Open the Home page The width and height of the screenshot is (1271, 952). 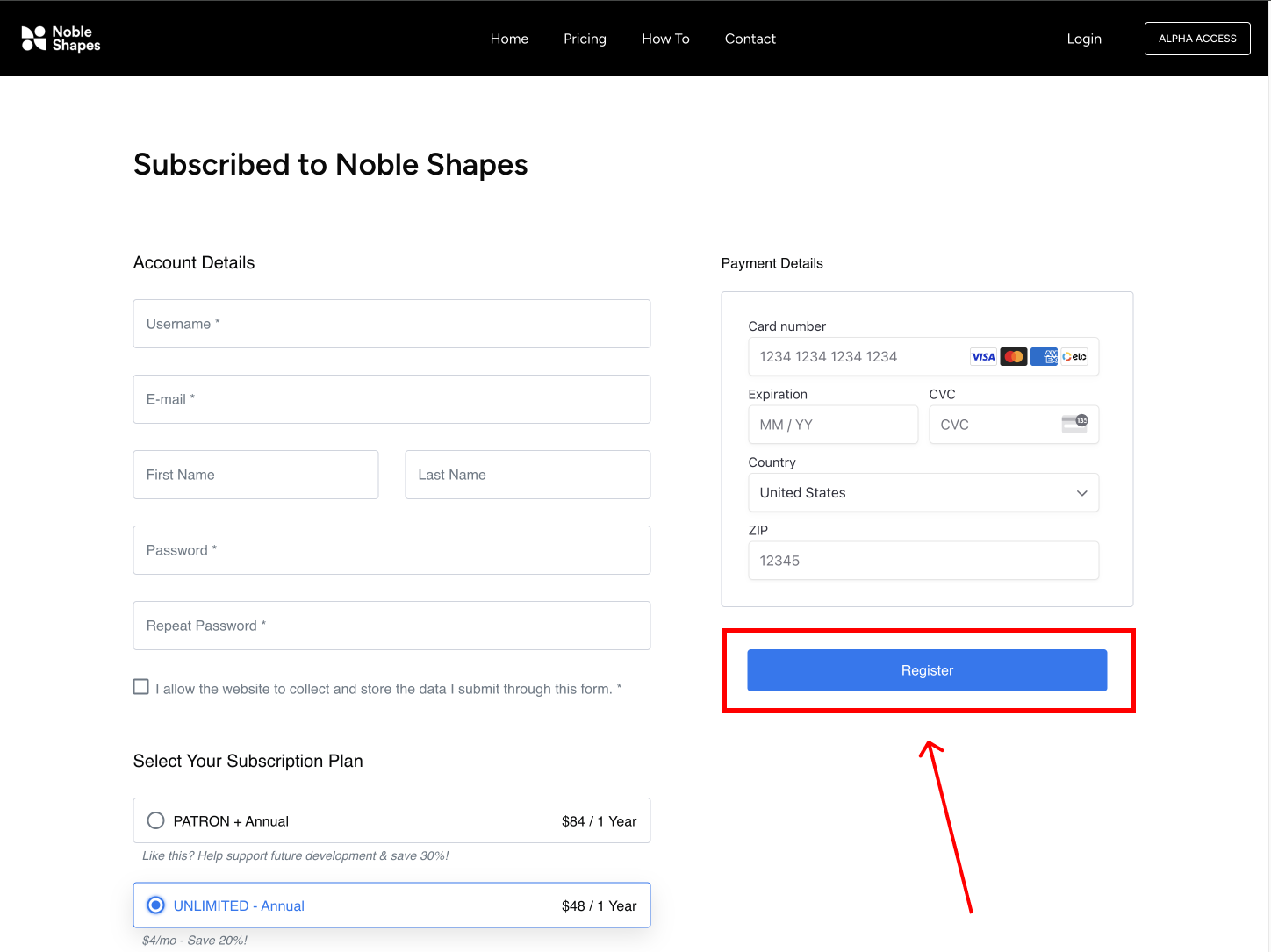point(509,39)
